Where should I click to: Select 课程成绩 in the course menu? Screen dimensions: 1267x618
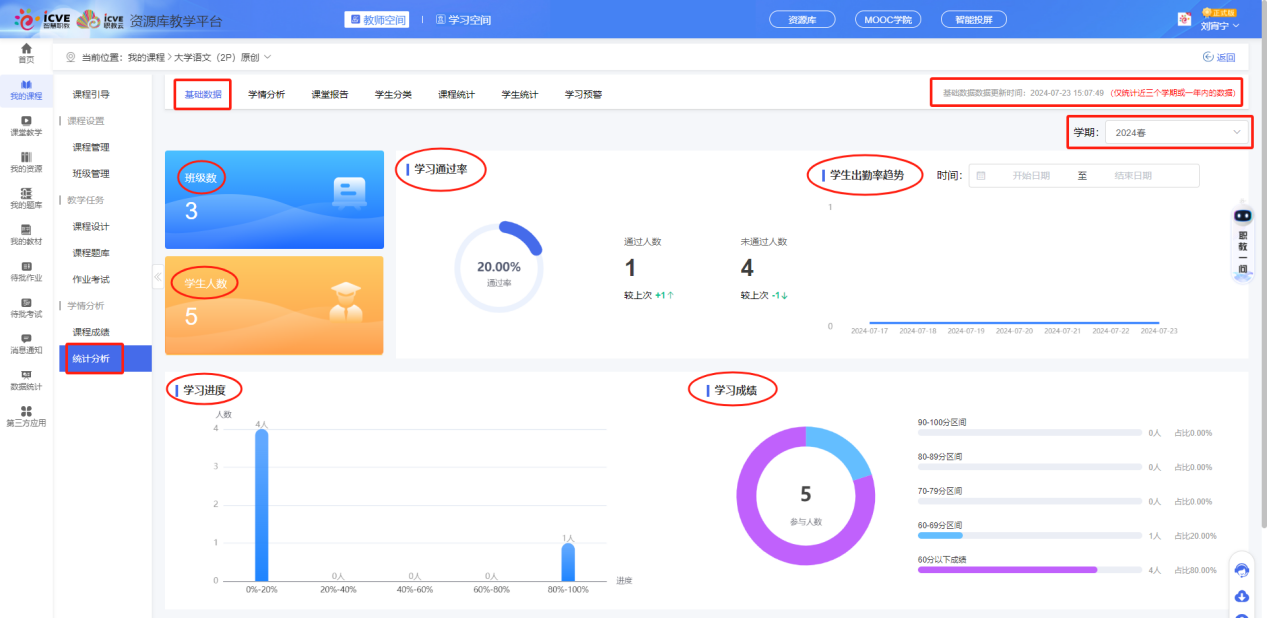[91, 332]
